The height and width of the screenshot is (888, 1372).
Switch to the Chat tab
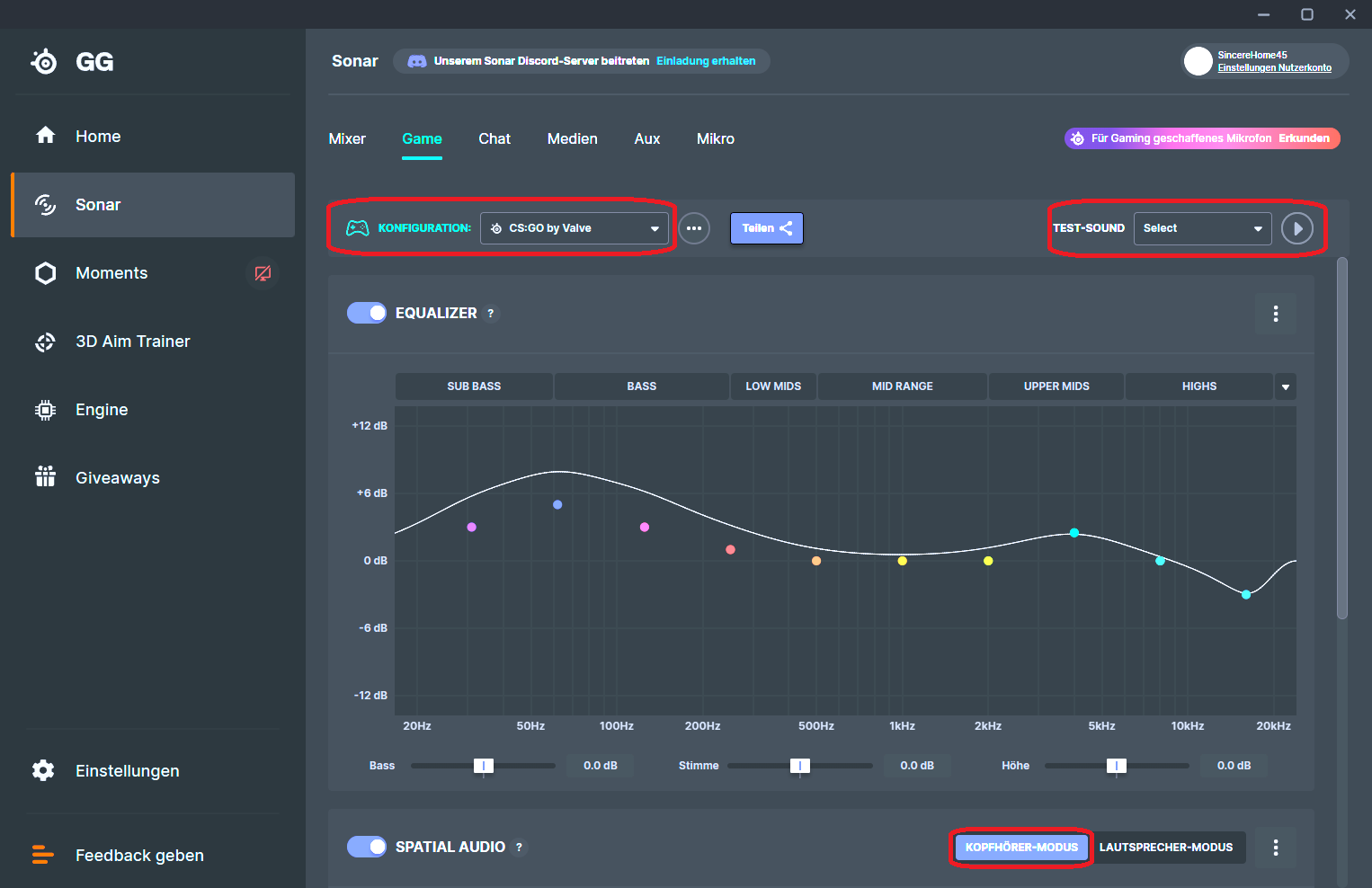494,138
